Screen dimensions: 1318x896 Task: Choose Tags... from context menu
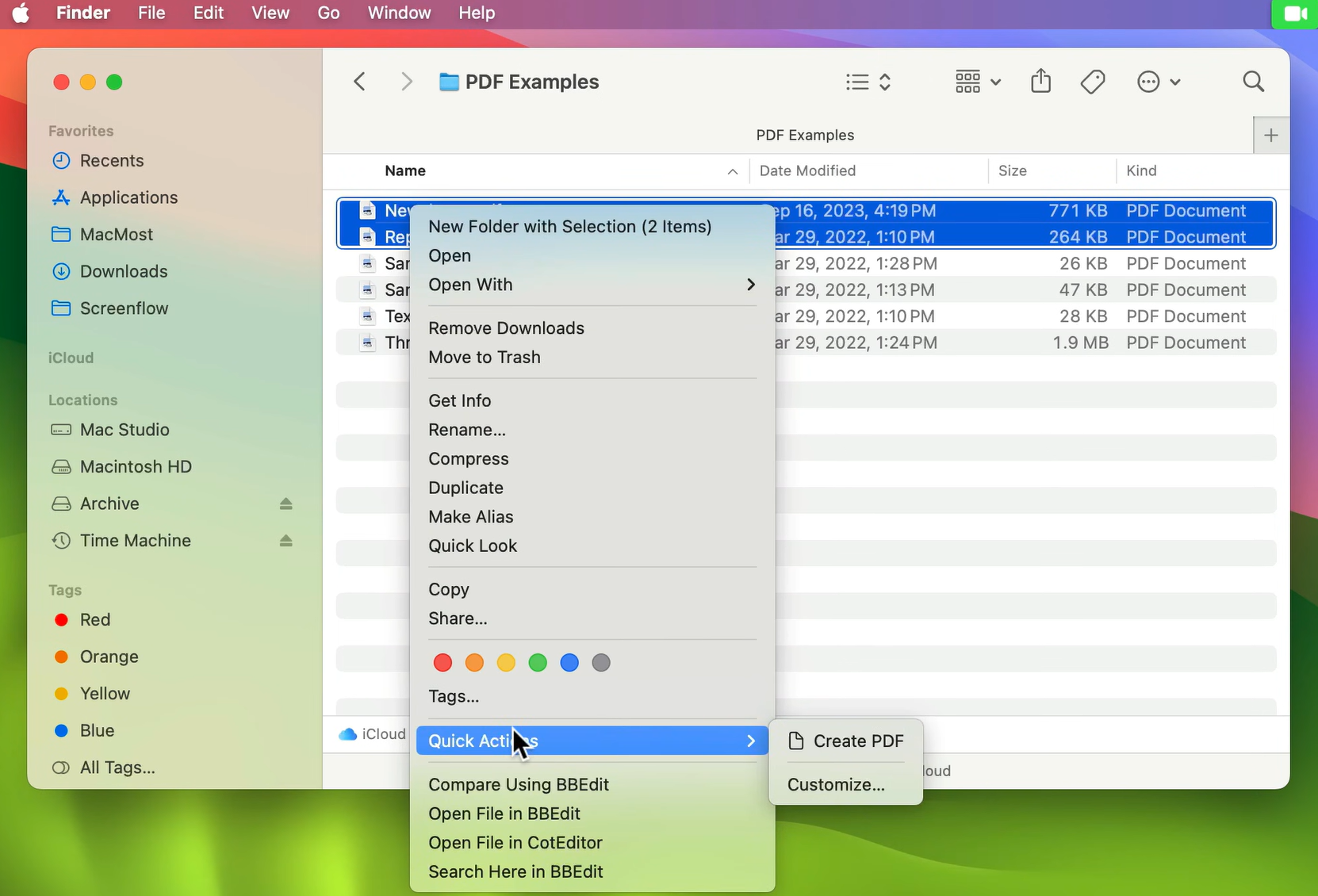[592, 697]
